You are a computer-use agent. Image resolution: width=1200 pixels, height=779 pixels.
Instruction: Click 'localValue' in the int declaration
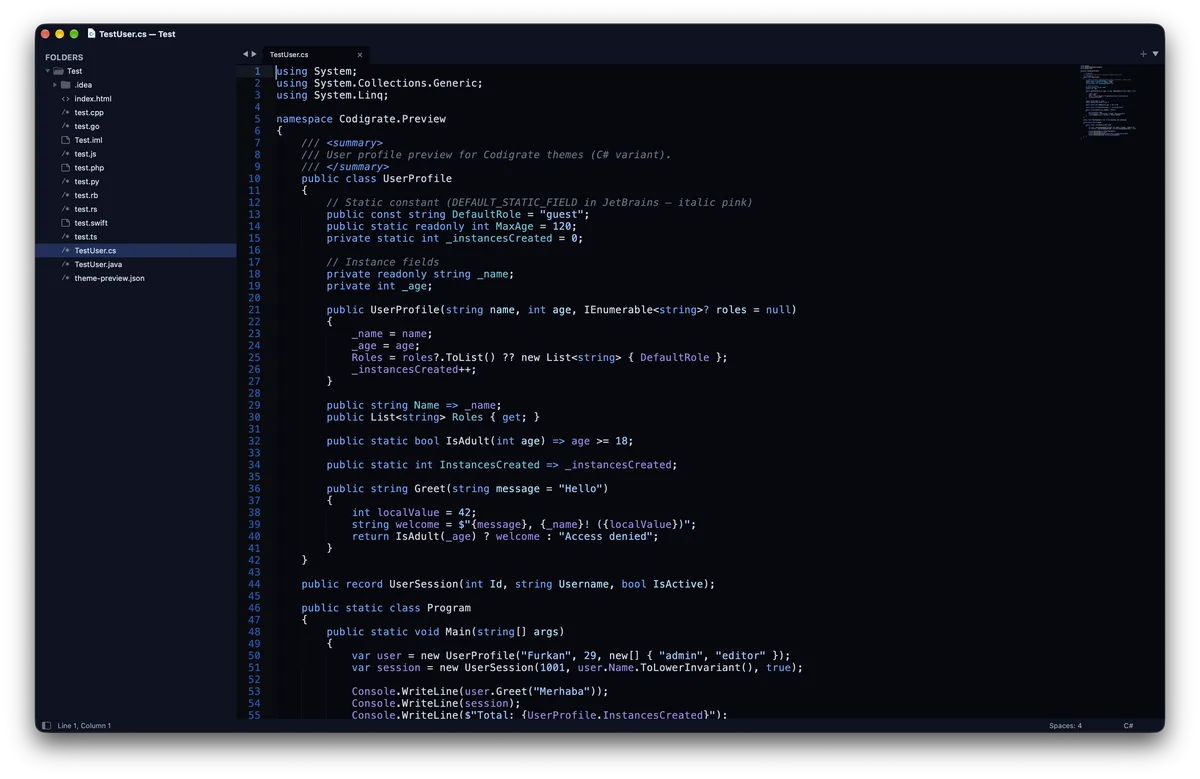click(x=408, y=513)
